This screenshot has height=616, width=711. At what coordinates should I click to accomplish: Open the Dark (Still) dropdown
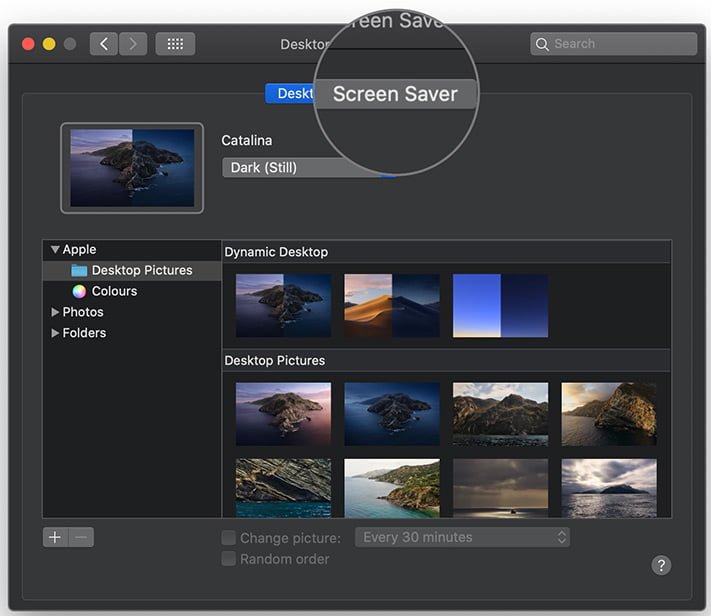(x=309, y=167)
